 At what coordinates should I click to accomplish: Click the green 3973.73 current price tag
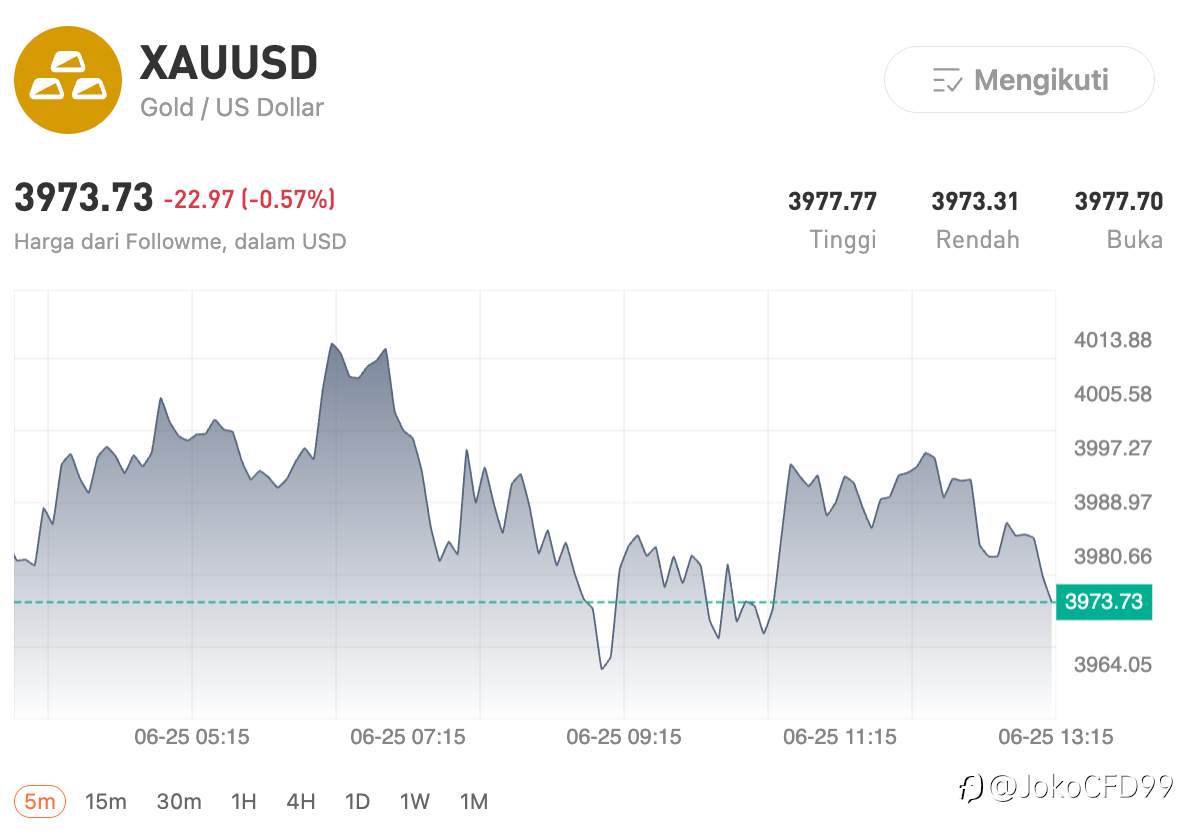pos(1104,602)
